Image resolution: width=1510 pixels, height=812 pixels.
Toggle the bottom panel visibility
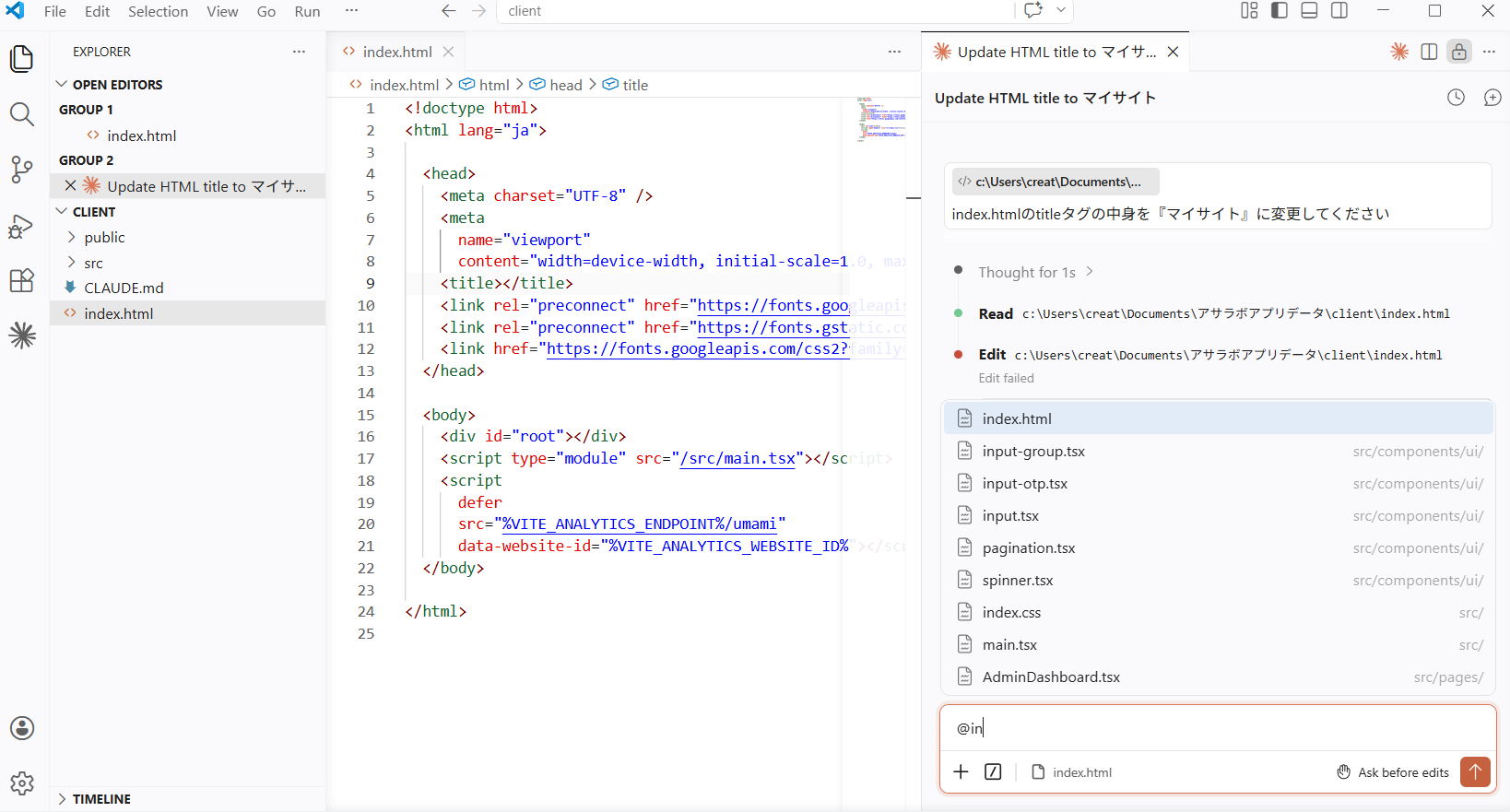tap(1309, 11)
